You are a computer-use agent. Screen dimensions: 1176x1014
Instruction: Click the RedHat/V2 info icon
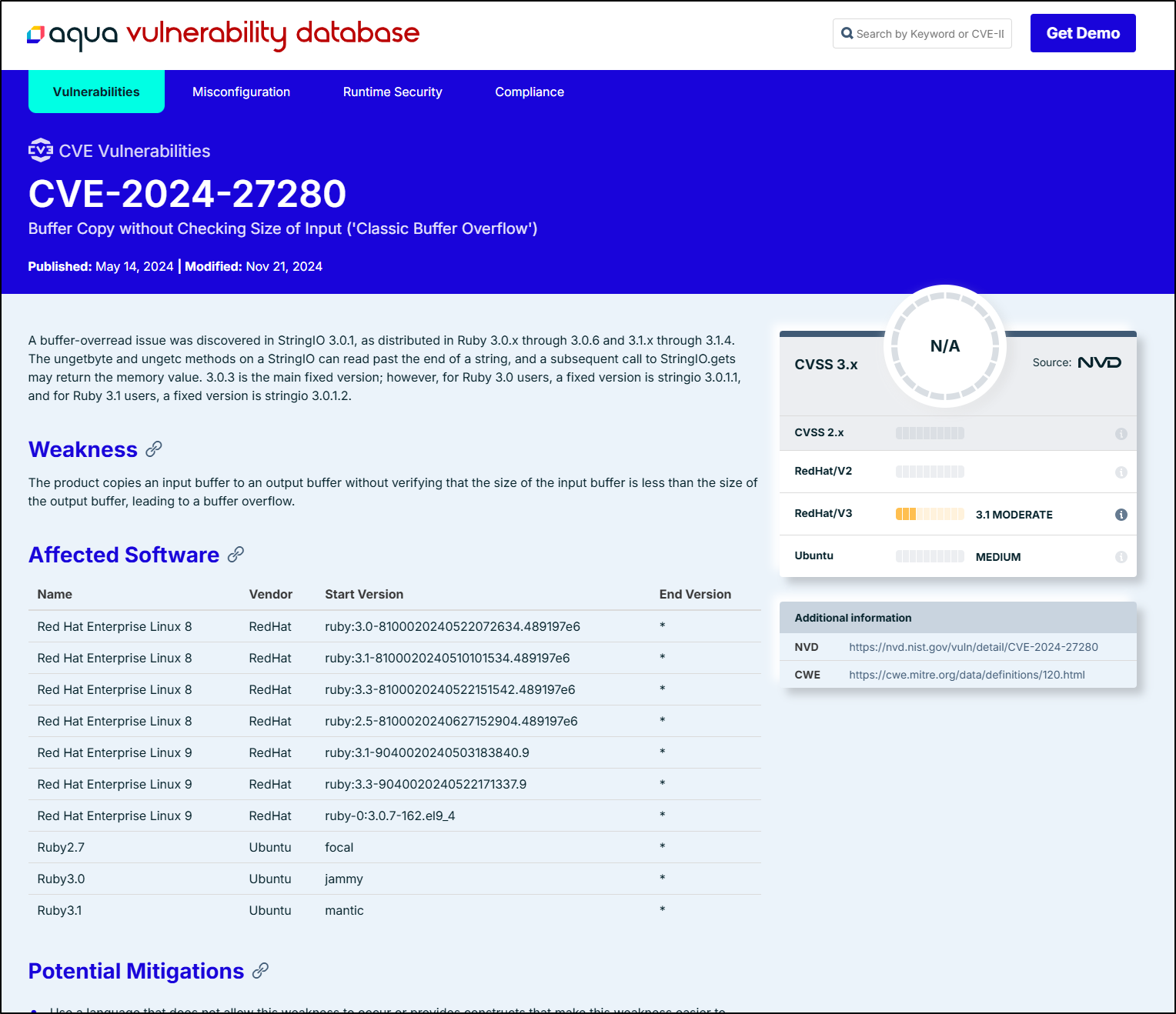click(x=1121, y=472)
